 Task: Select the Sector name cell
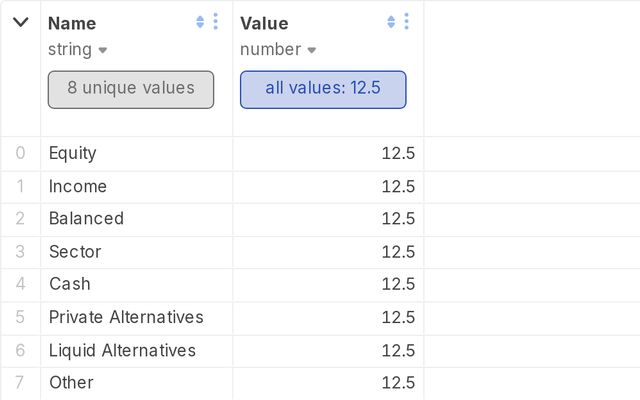[75, 251]
